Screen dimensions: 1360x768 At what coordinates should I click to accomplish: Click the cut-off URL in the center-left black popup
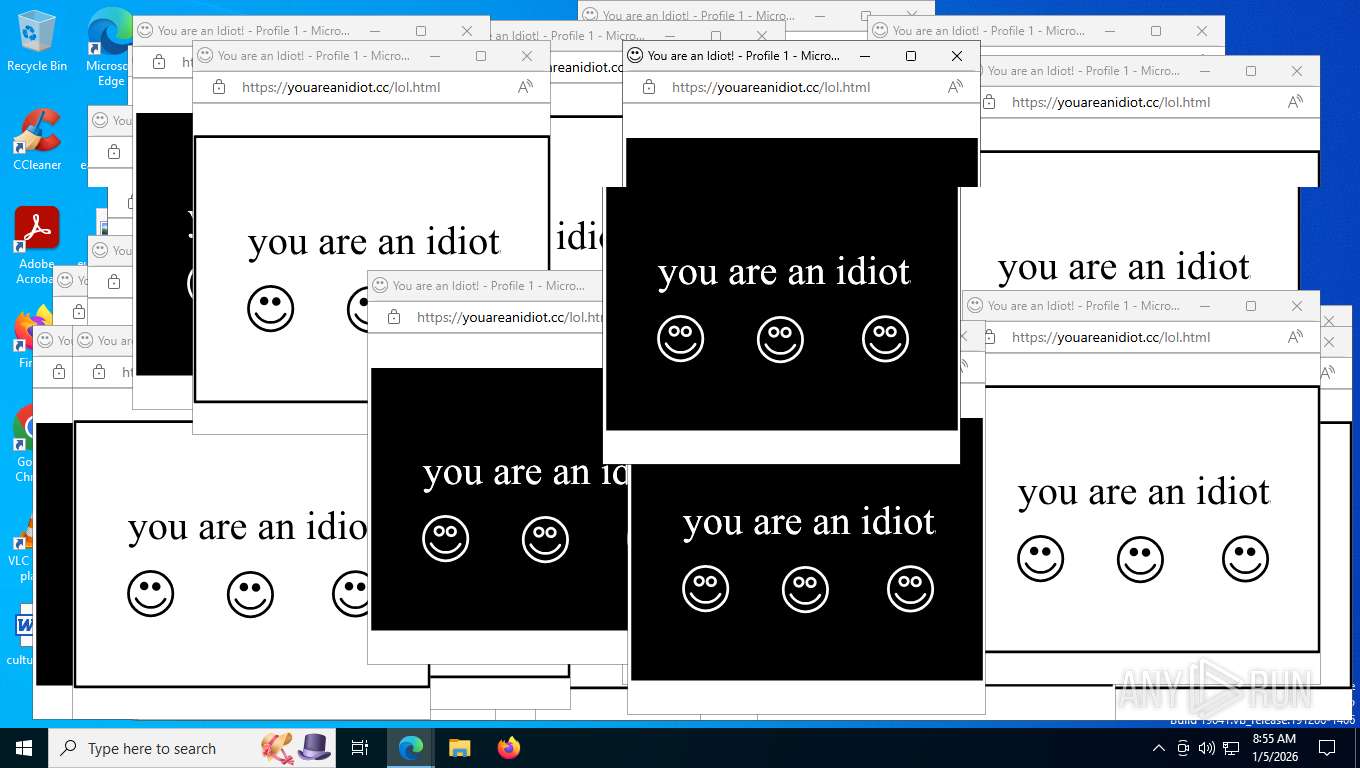click(509, 317)
